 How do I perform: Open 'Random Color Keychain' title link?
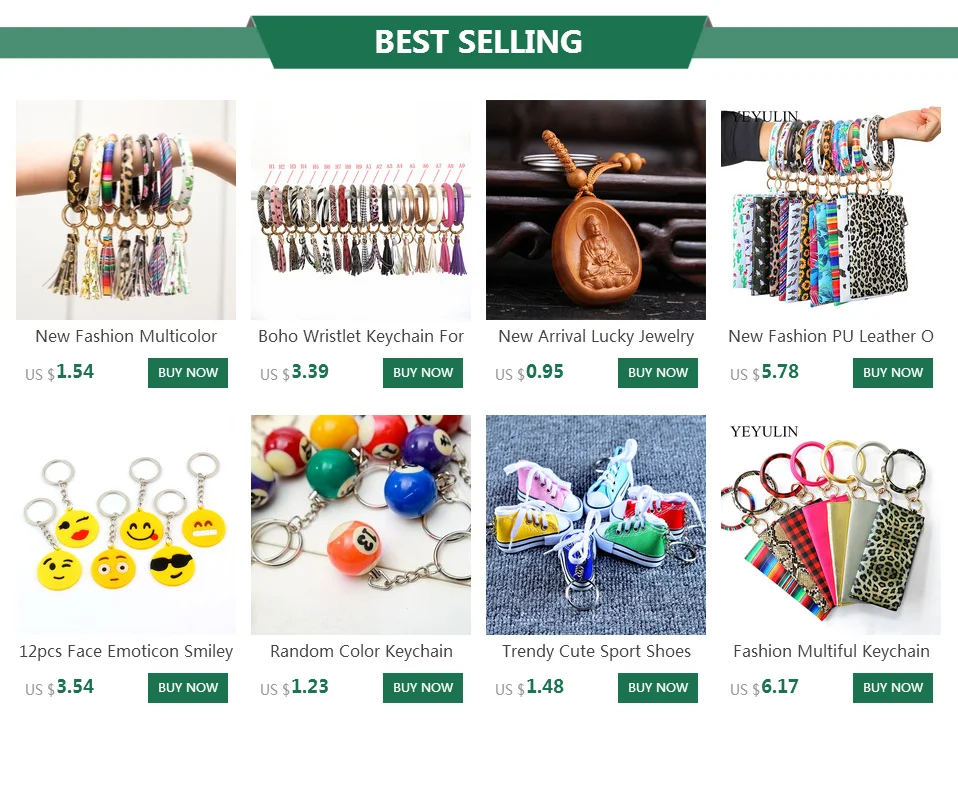point(361,652)
